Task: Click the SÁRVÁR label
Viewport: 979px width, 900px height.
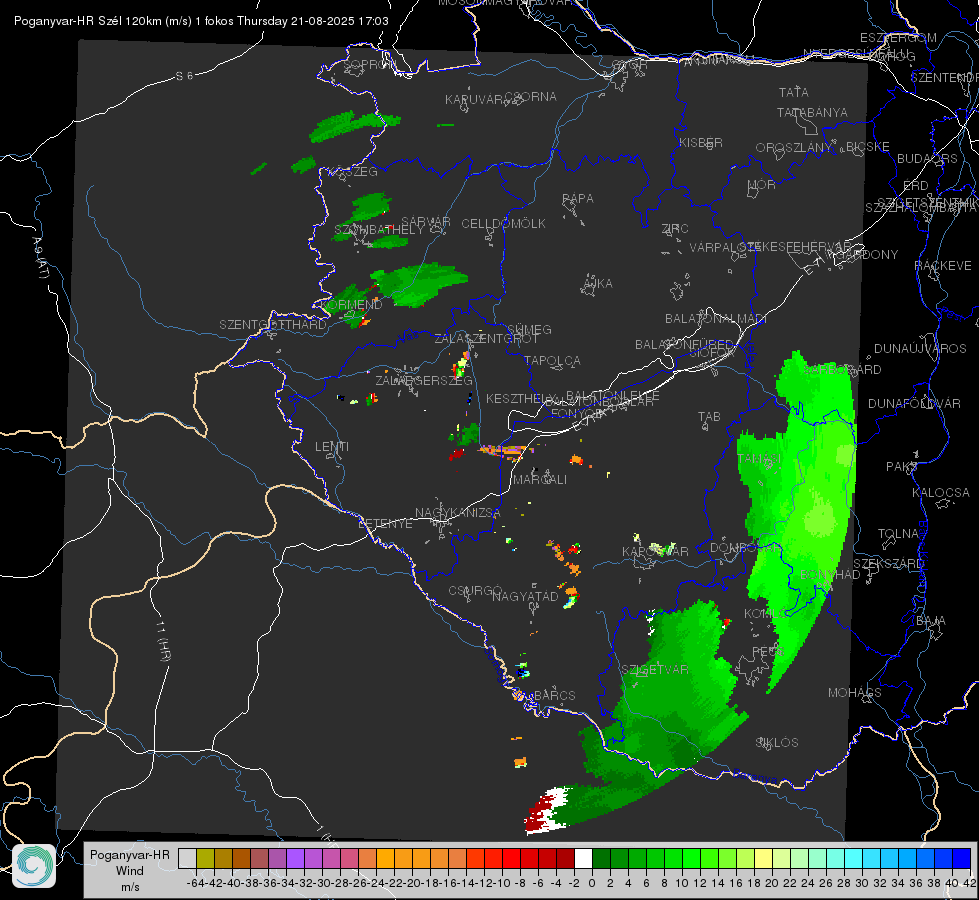Action: click(x=426, y=221)
